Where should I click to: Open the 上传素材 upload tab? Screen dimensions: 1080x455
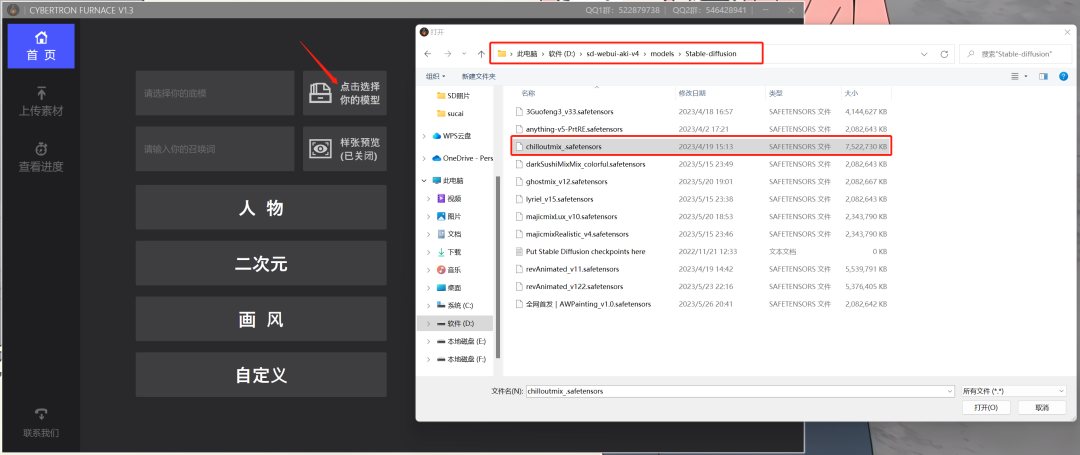coord(41,101)
